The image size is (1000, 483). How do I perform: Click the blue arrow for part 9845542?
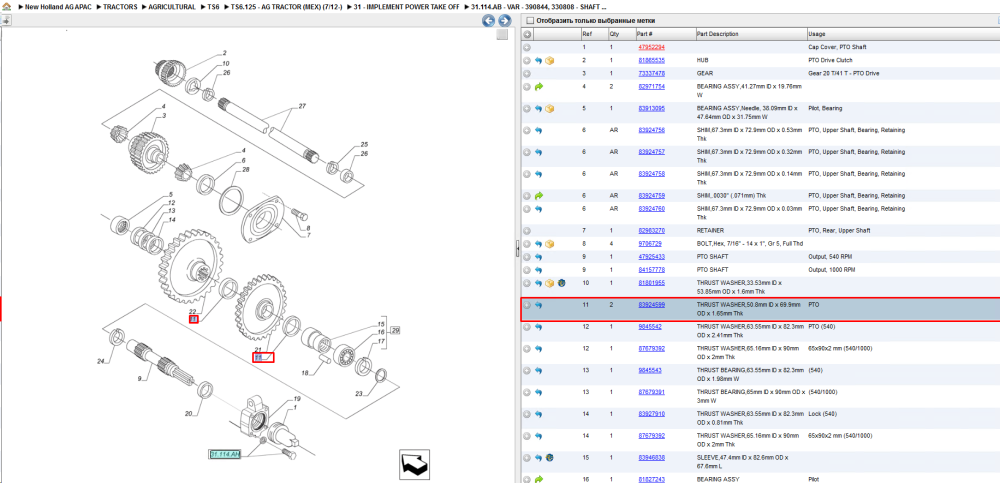click(538, 327)
